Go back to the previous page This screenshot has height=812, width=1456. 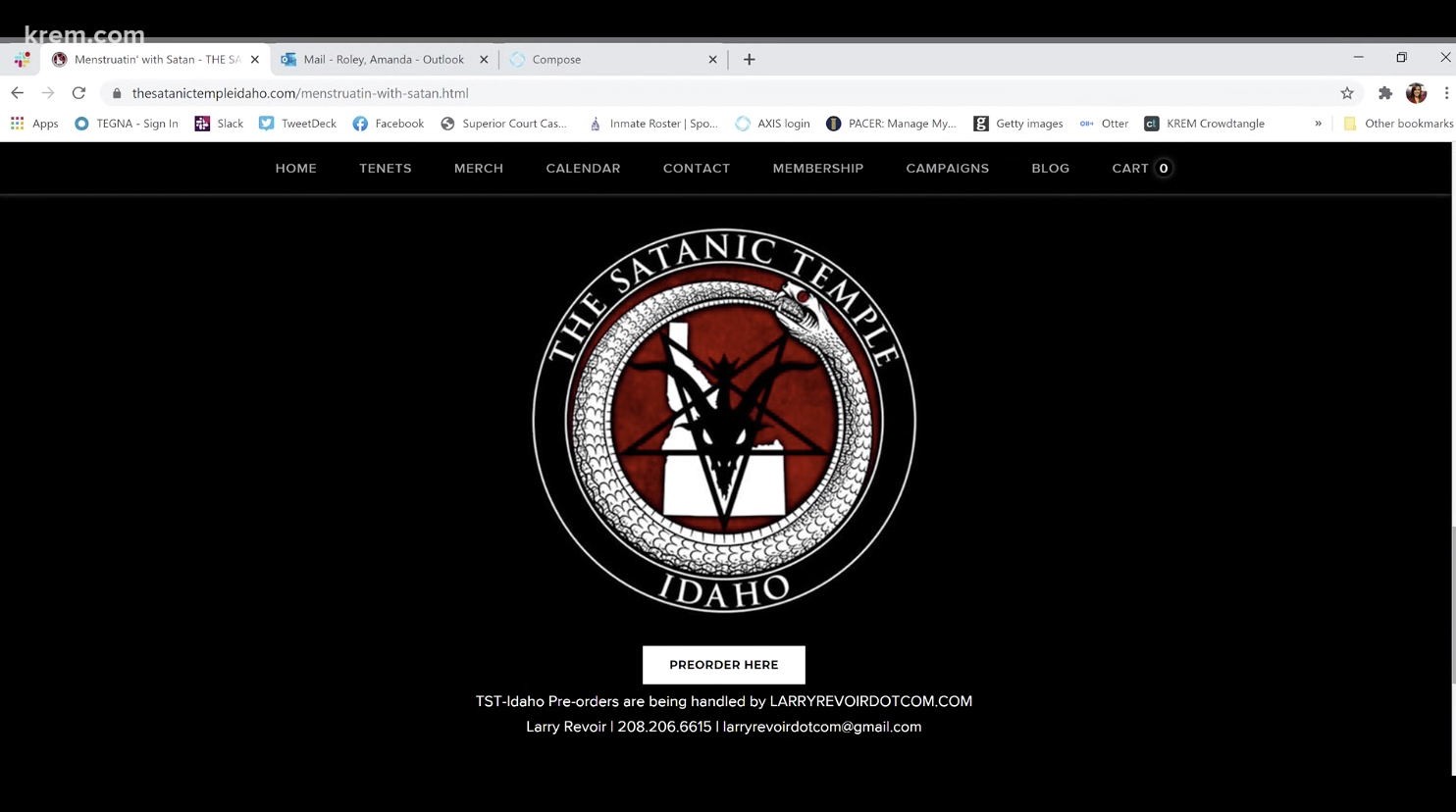18,93
